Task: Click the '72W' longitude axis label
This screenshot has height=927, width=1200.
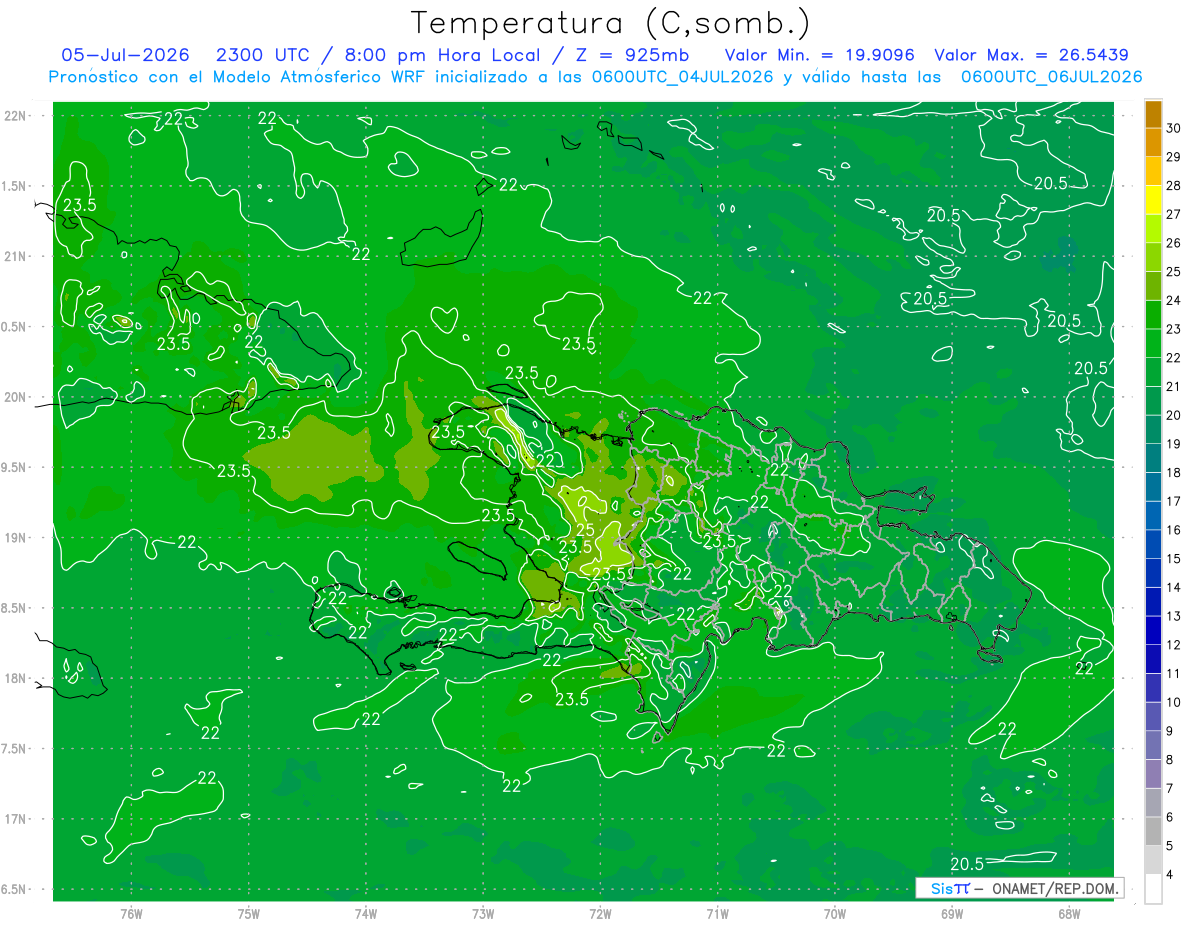Action: (600, 914)
